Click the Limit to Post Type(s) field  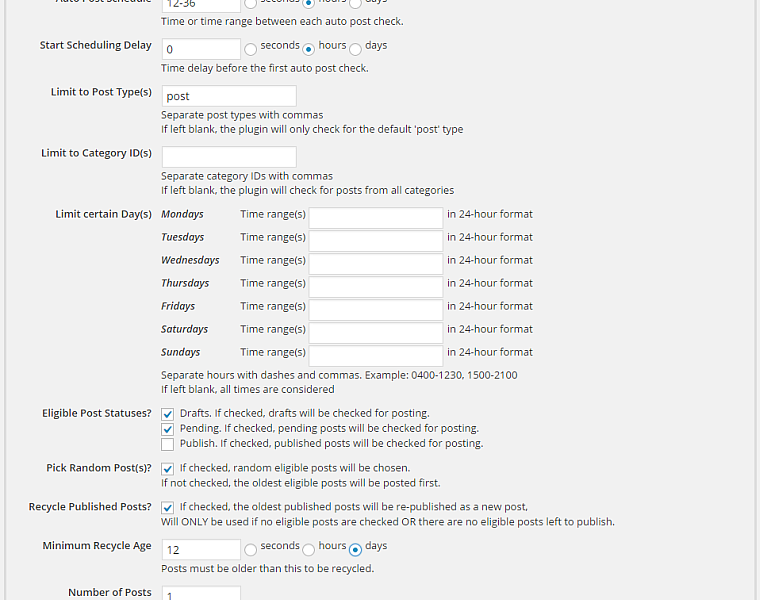(229, 96)
